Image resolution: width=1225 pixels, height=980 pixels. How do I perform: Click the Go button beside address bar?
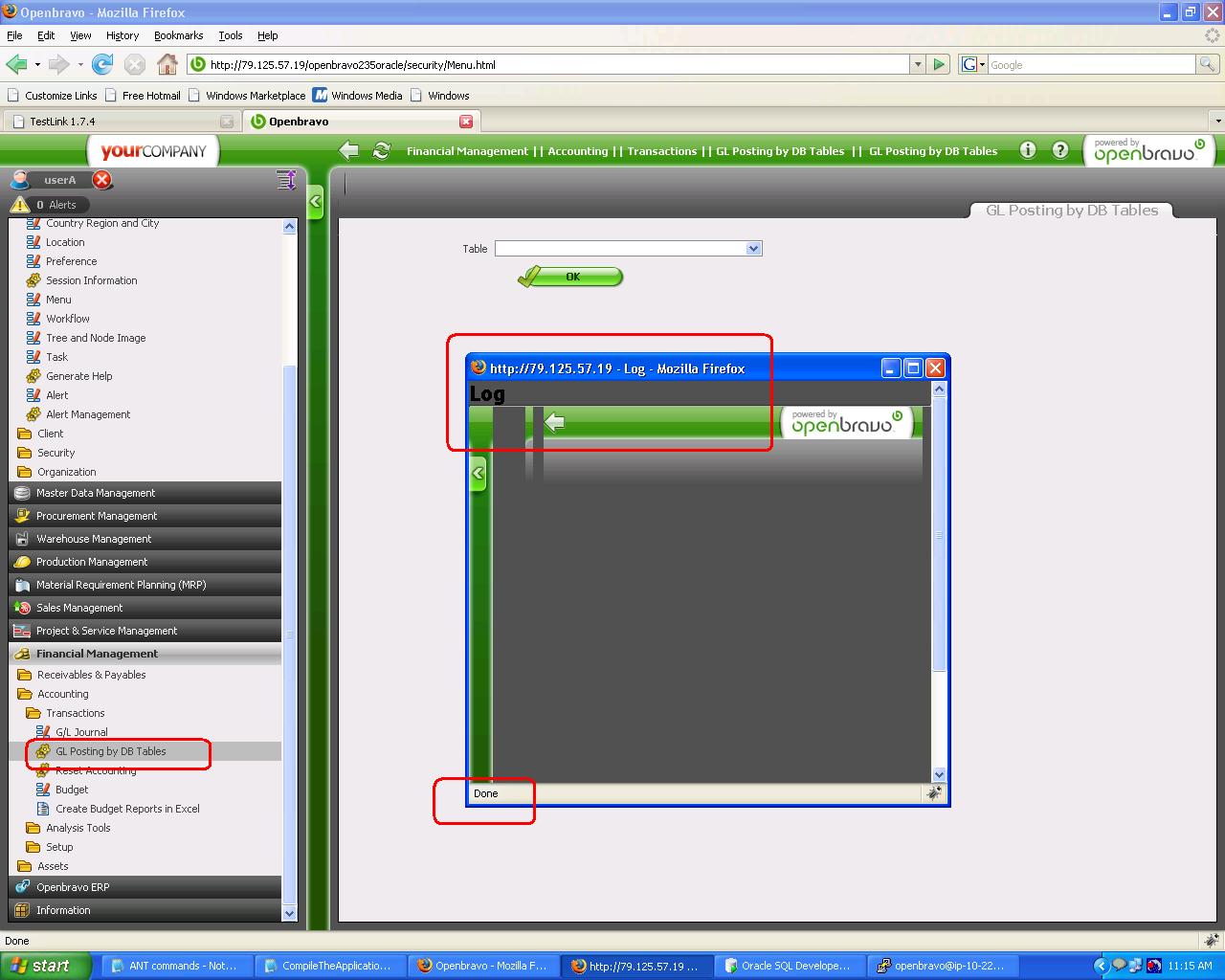pyautogui.click(x=939, y=64)
